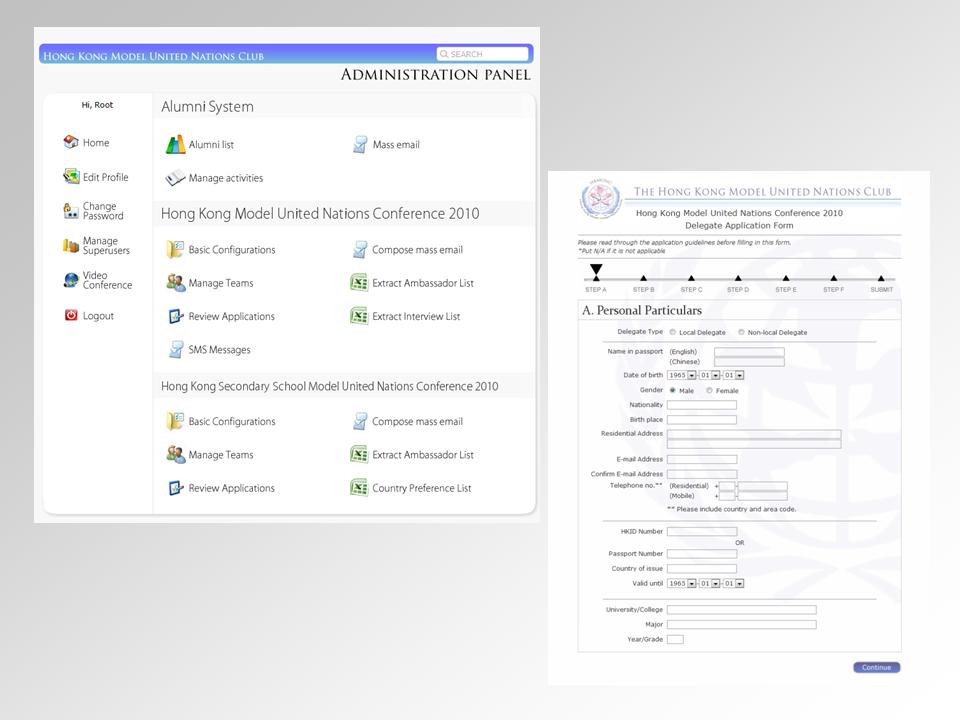
Task: Open the Date of birth year dropdown
Action: coord(692,375)
